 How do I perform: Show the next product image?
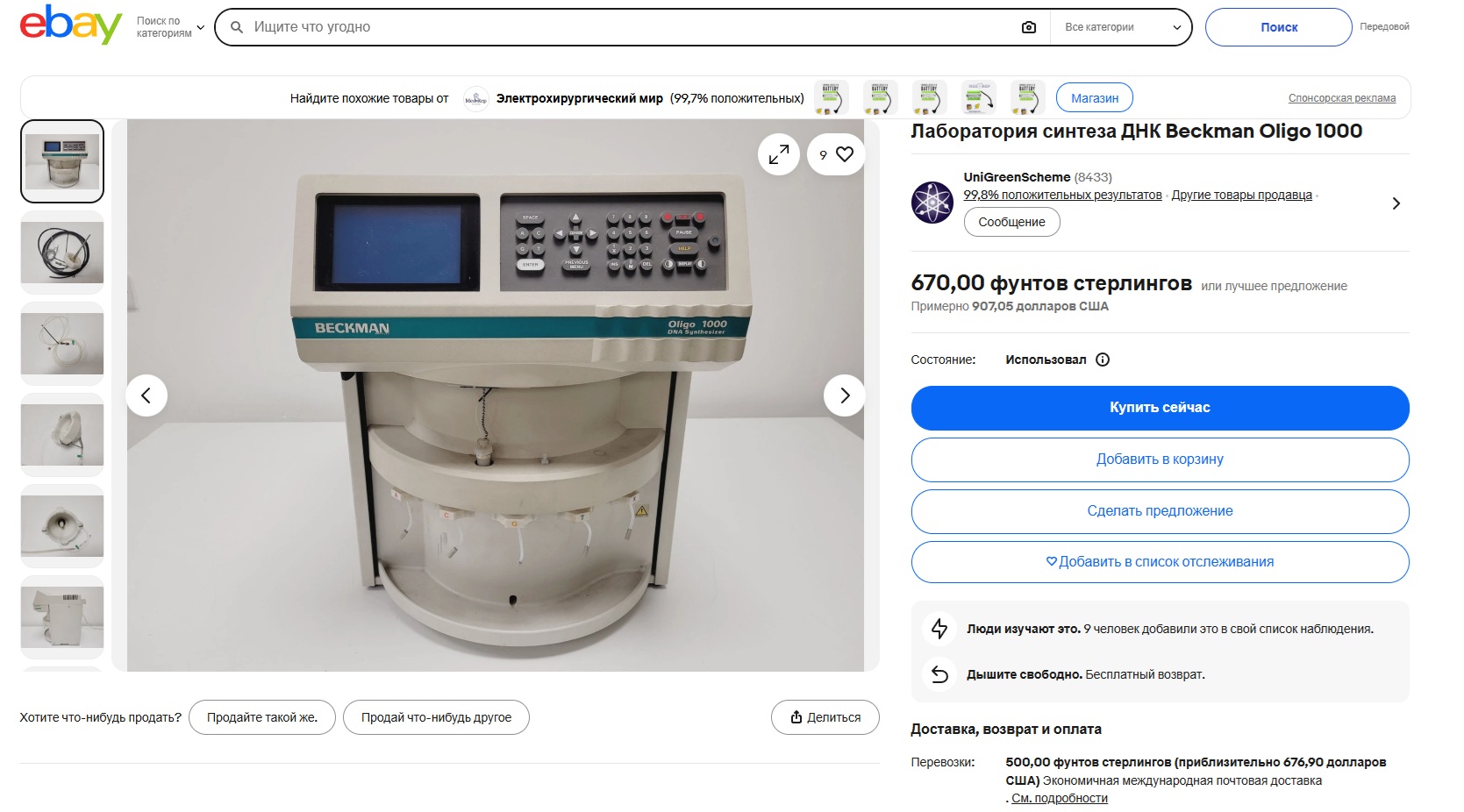pyautogui.click(x=845, y=395)
